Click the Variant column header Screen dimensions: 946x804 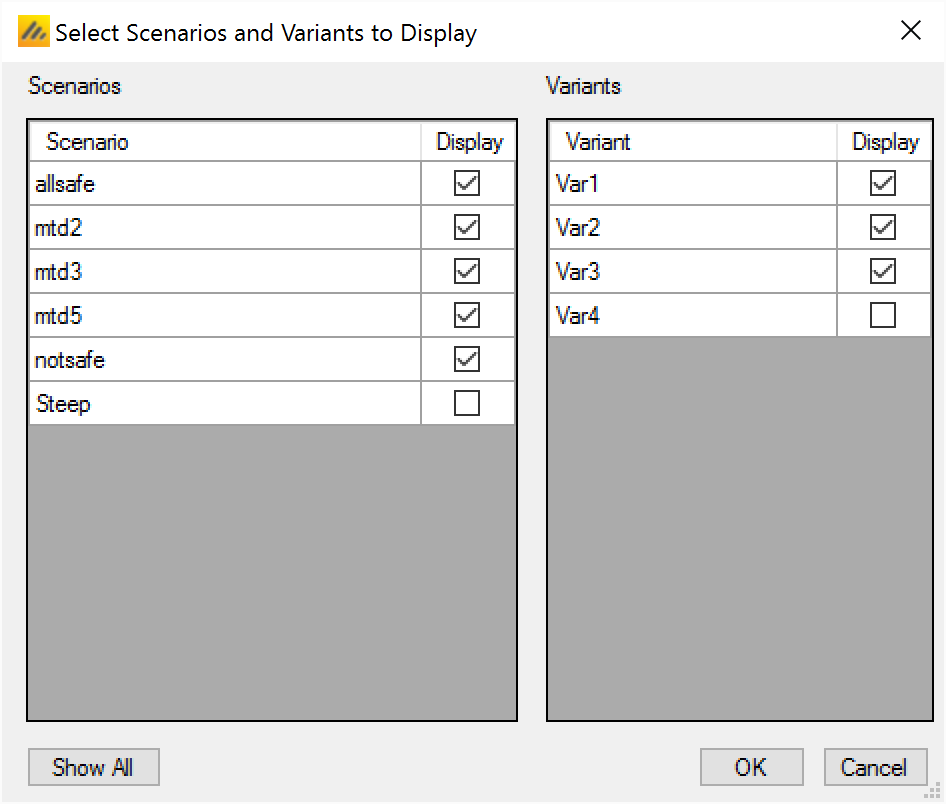point(692,142)
